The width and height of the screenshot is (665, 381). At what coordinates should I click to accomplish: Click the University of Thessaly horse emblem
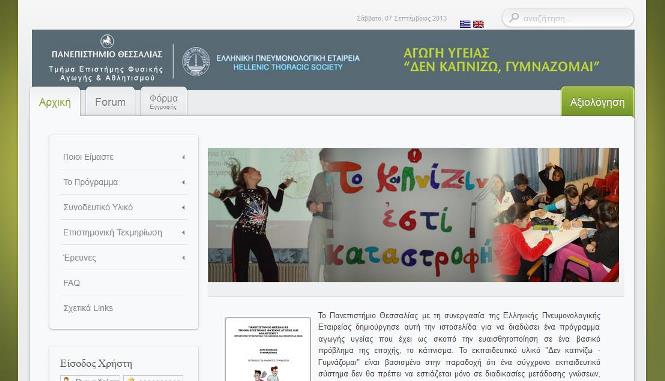pos(107,41)
